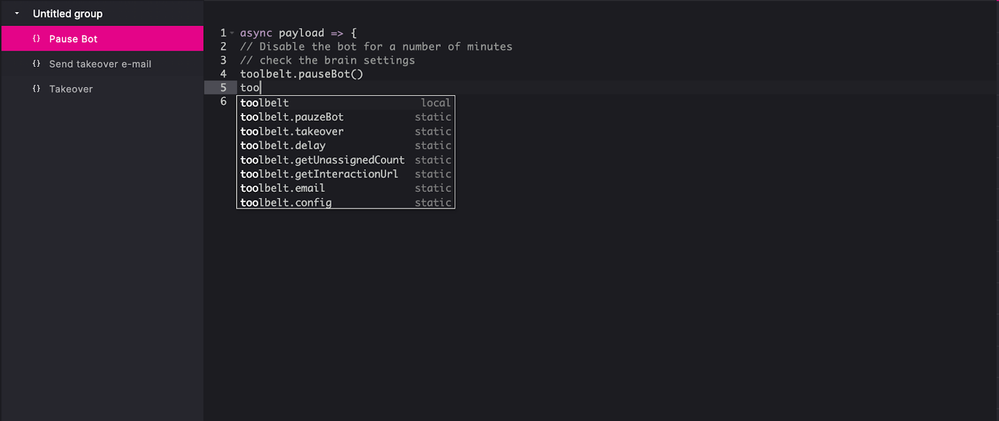This screenshot has width=999, height=421.
Task: Insert toolbelt.config from autocomplete list
Action: click(x=345, y=203)
